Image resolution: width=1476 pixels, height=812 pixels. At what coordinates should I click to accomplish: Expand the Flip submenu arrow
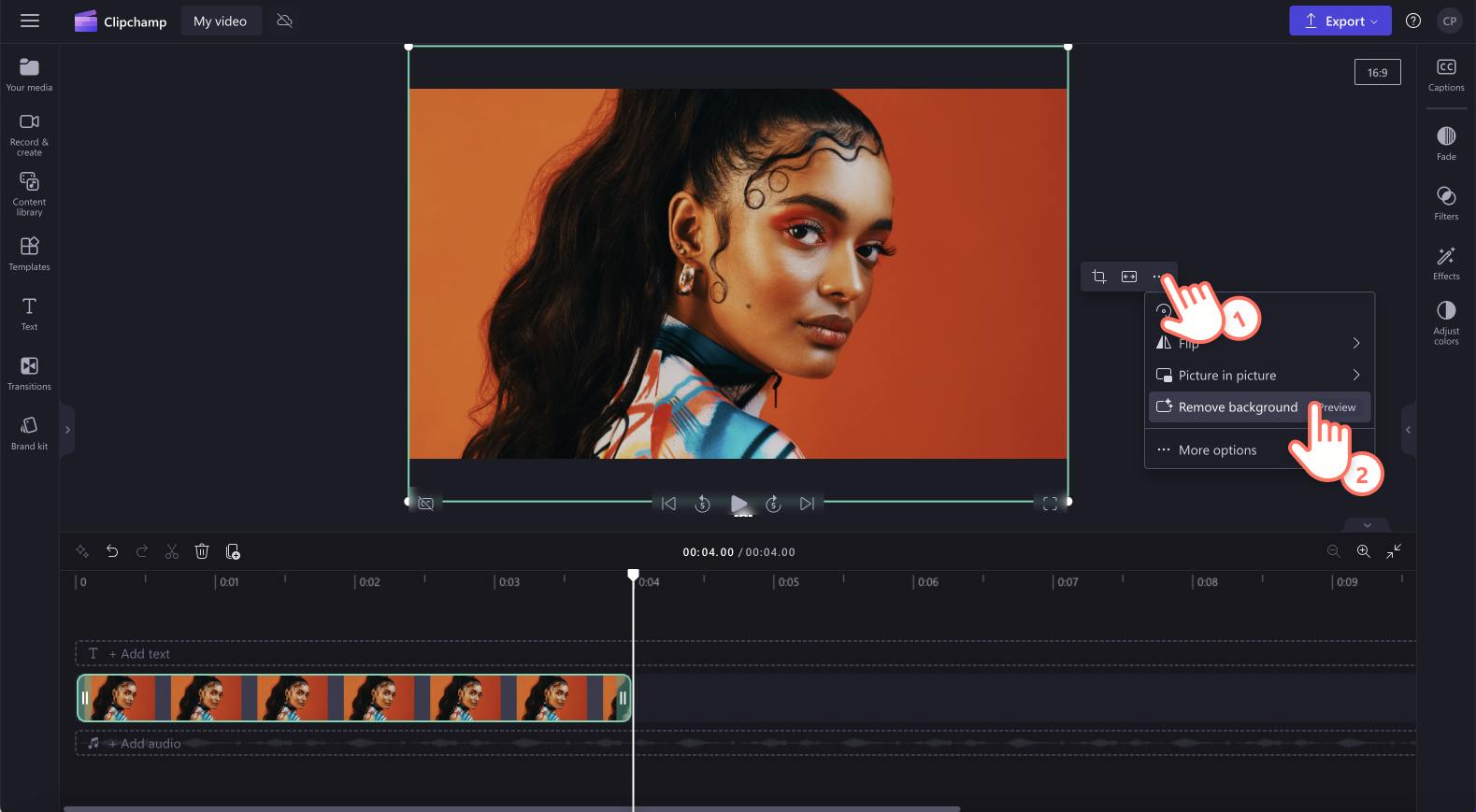(1356, 343)
